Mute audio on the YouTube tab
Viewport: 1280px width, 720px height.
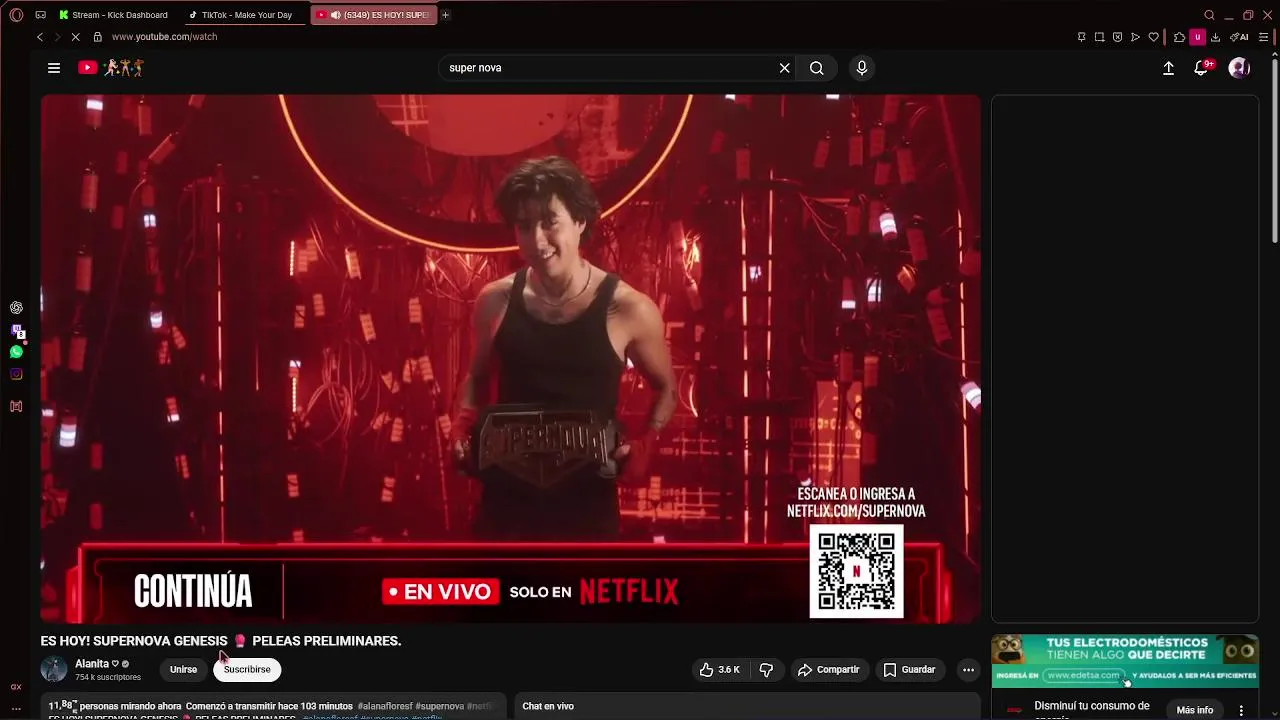(335, 15)
